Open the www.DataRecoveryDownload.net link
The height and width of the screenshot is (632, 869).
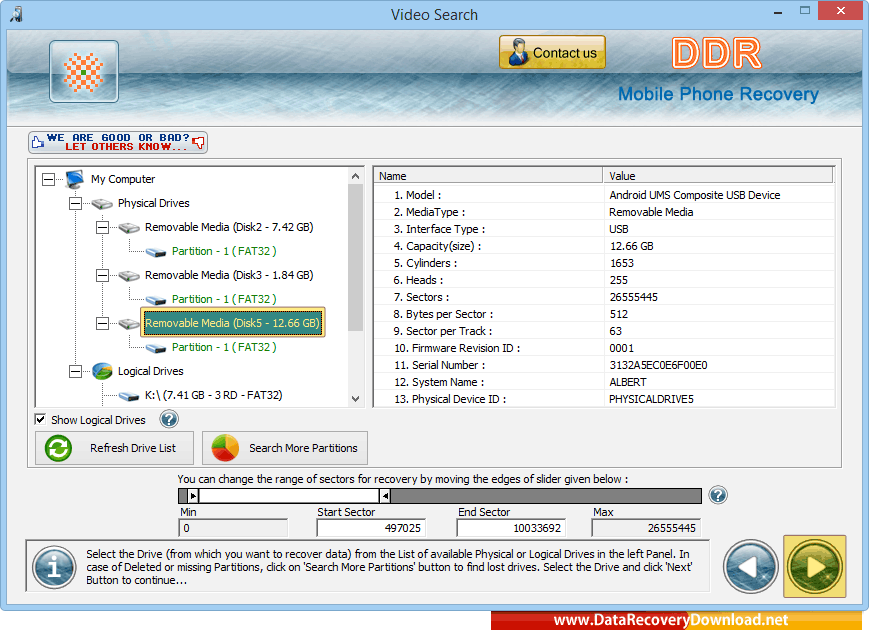click(671, 620)
